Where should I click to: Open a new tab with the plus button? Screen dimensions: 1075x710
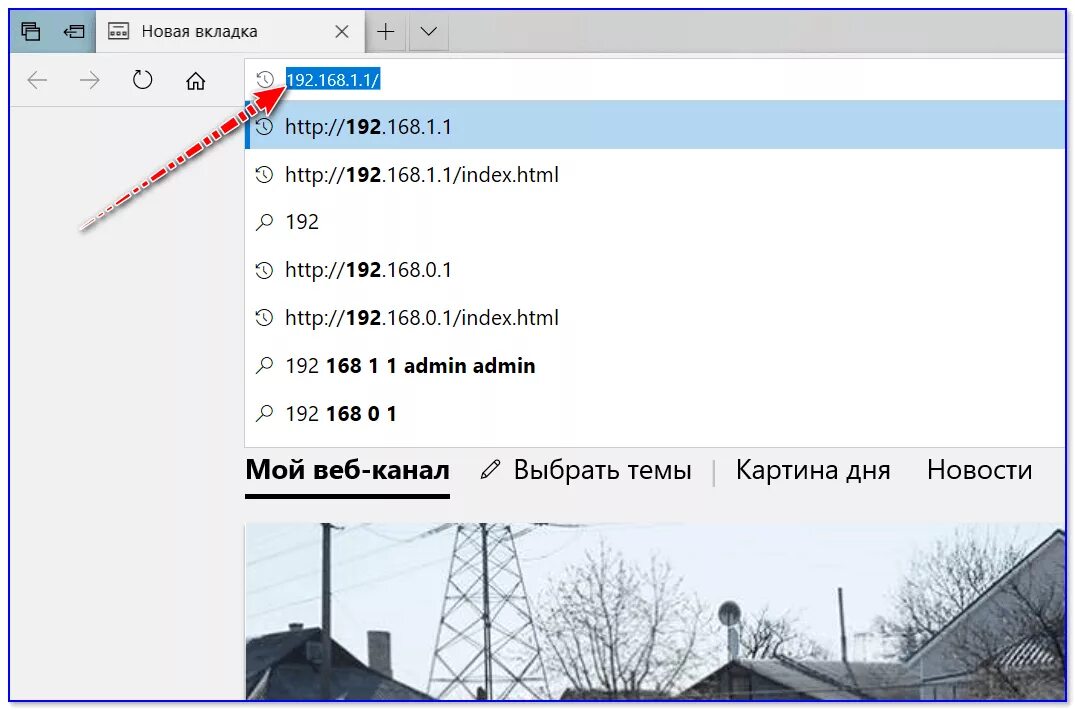coord(385,30)
